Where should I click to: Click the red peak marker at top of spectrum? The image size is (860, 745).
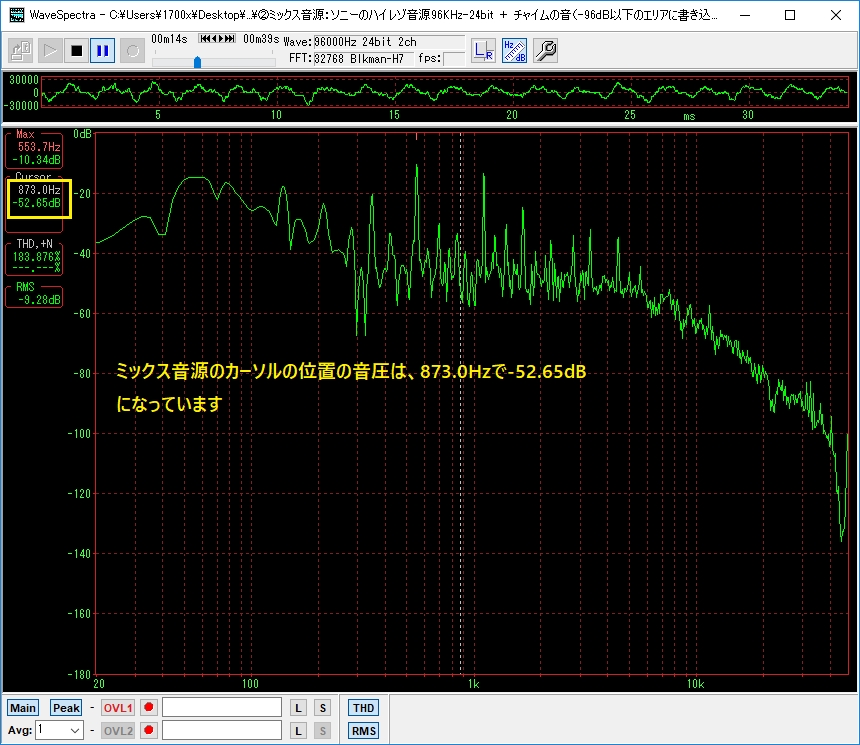(416, 137)
